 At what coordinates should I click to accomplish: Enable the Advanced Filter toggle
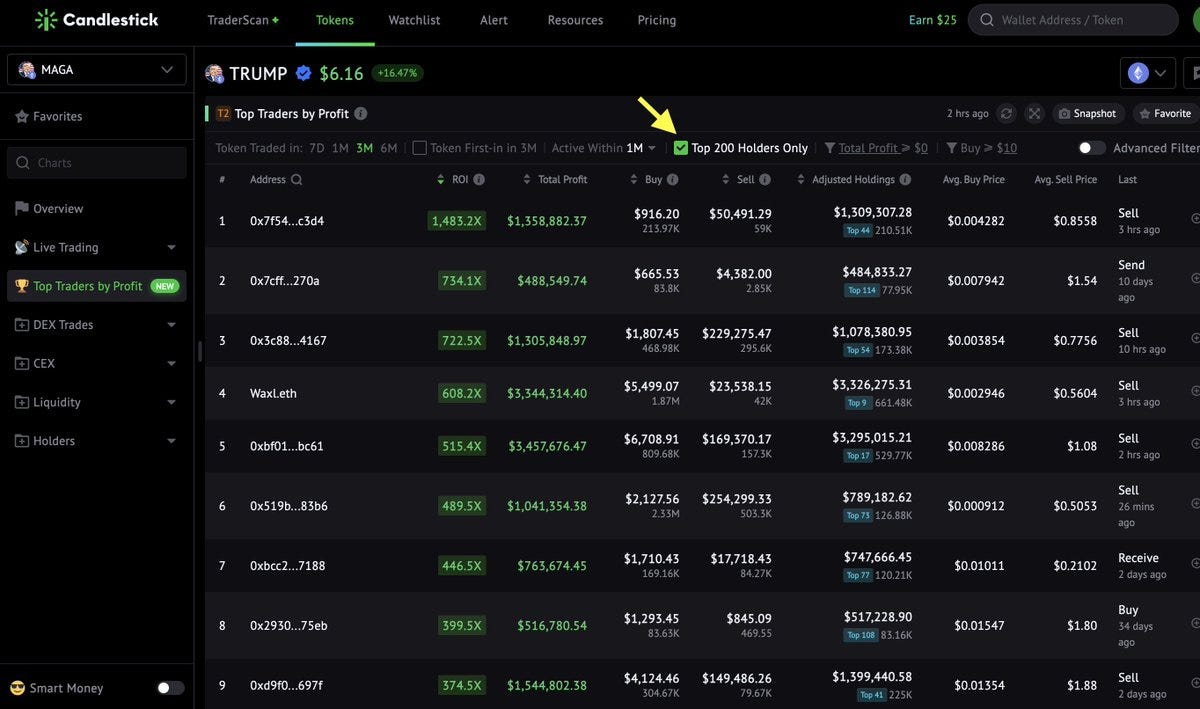(x=1092, y=148)
